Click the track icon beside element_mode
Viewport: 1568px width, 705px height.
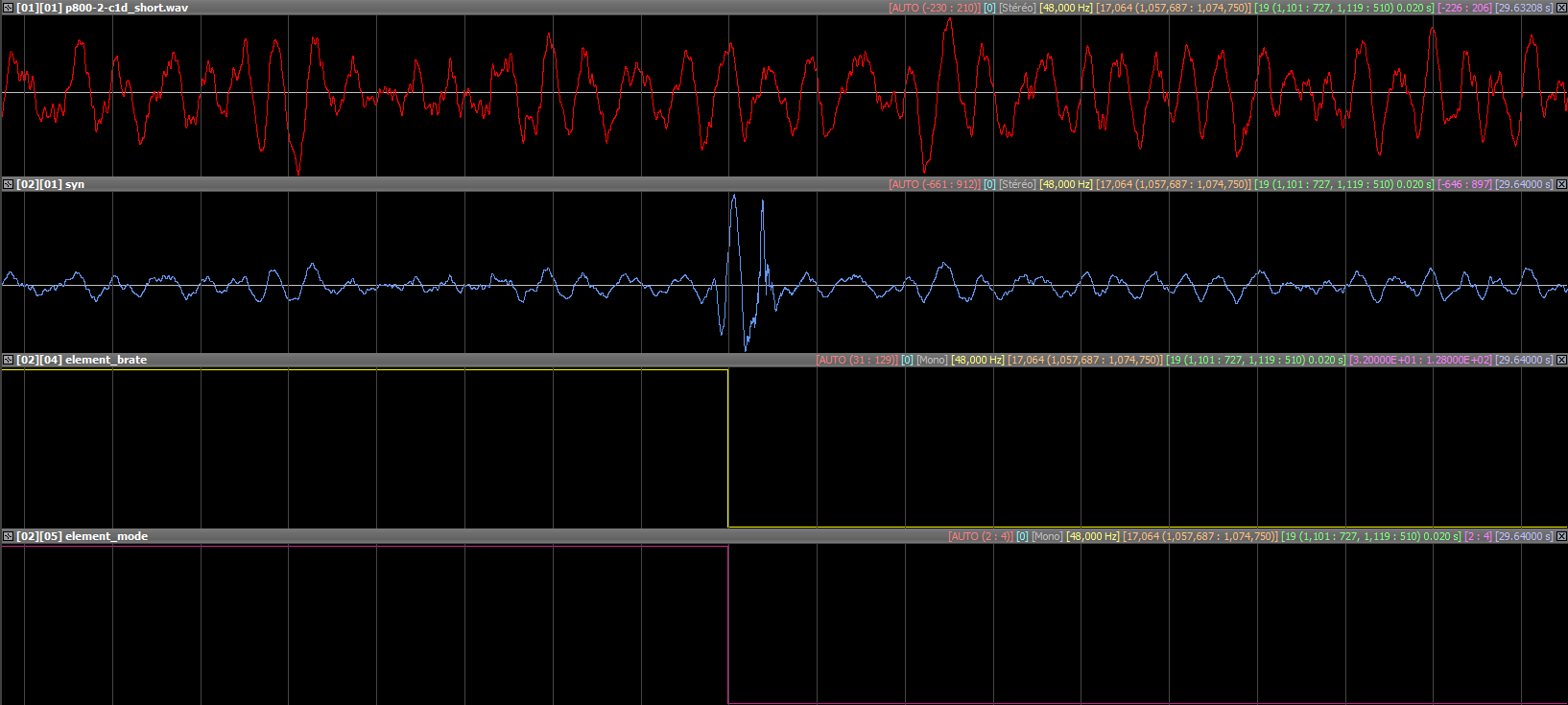(x=8, y=536)
